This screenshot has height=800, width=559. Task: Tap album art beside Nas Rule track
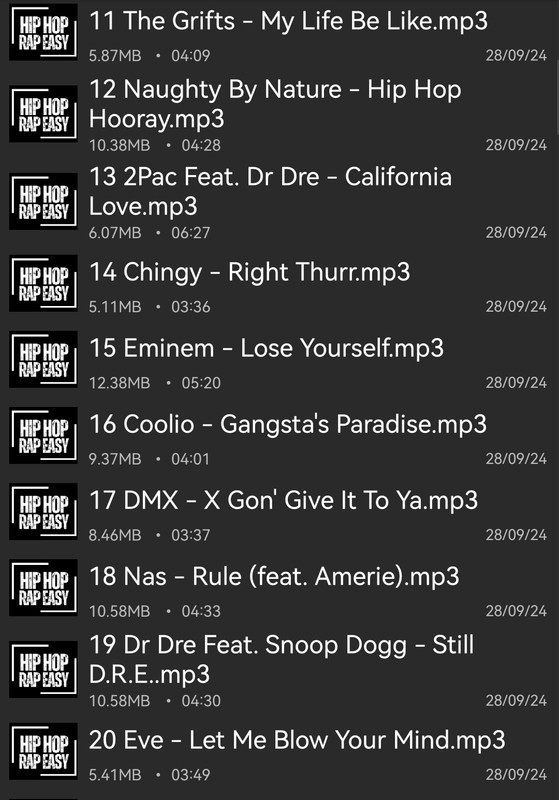click(x=43, y=587)
